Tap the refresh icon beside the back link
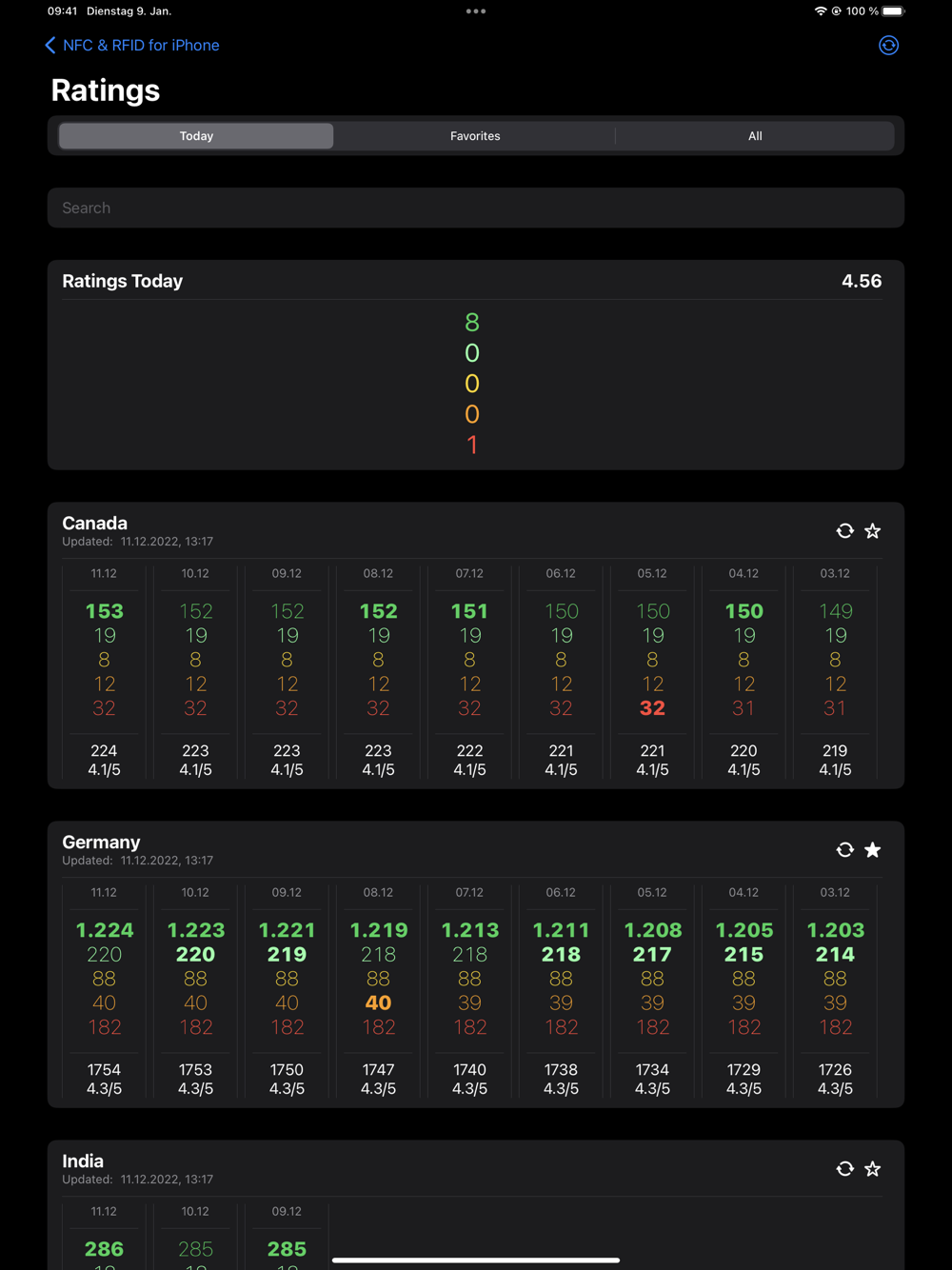This screenshot has width=952, height=1270. (x=888, y=45)
